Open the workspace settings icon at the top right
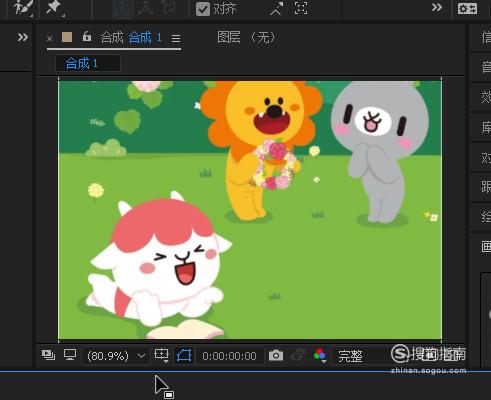The height and width of the screenshot is (400, 491). click(467, 8)
